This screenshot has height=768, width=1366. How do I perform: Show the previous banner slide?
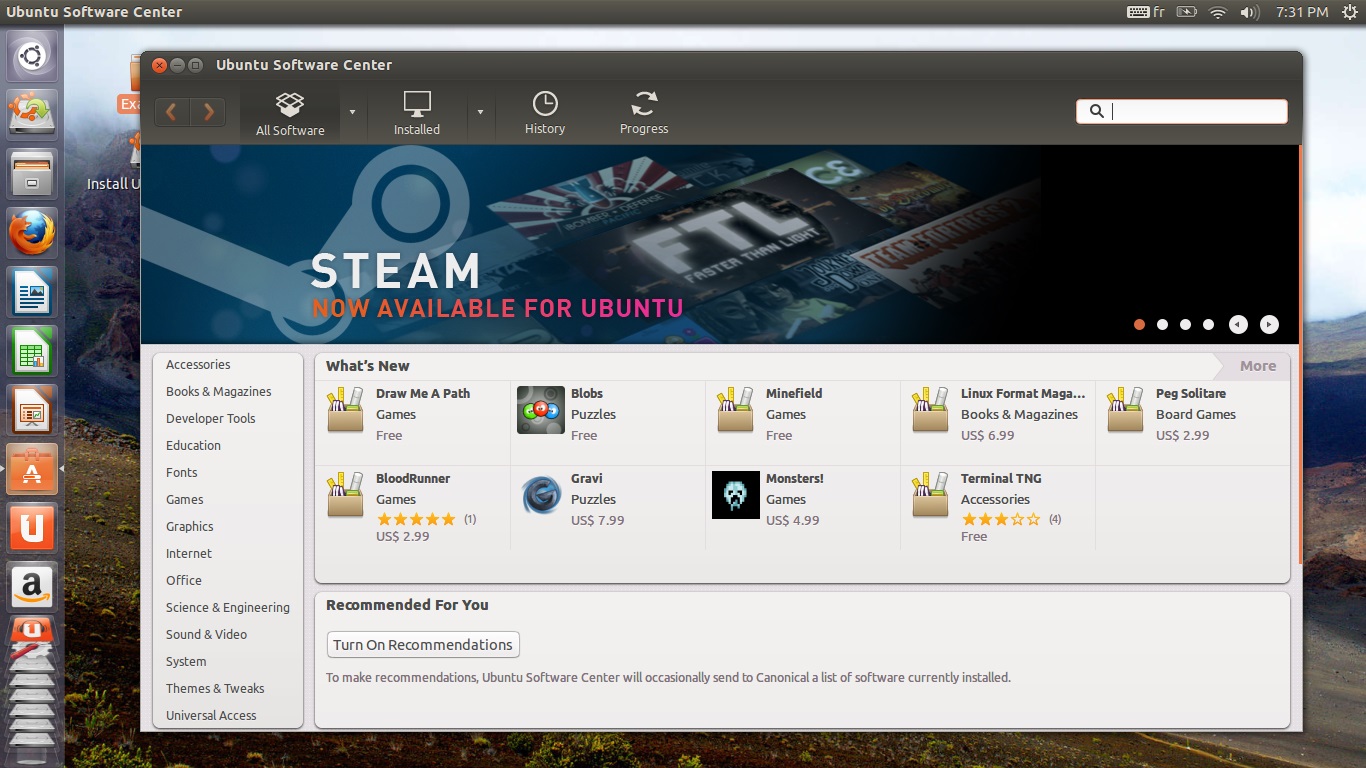(x=1238, y=324)
